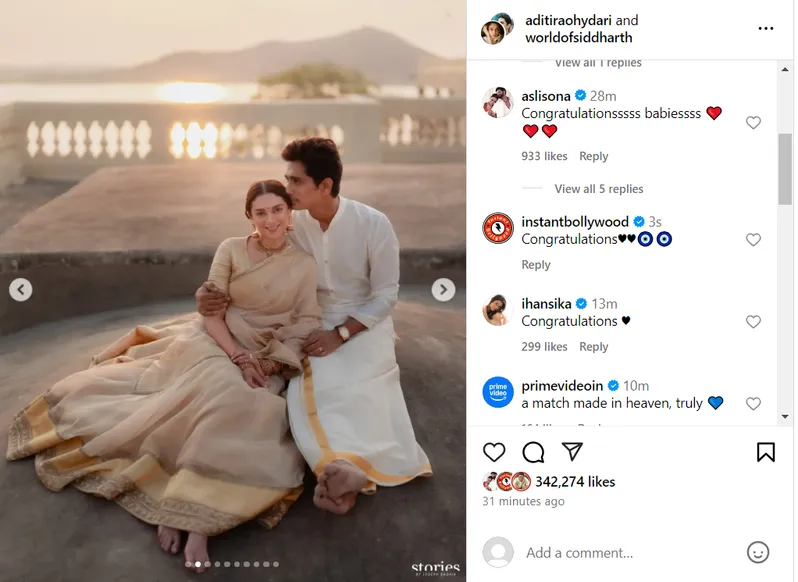Expand "View all 5 replies" under aslisona
The height and width of the screenshot is (582, 798).
coord(598,189)
